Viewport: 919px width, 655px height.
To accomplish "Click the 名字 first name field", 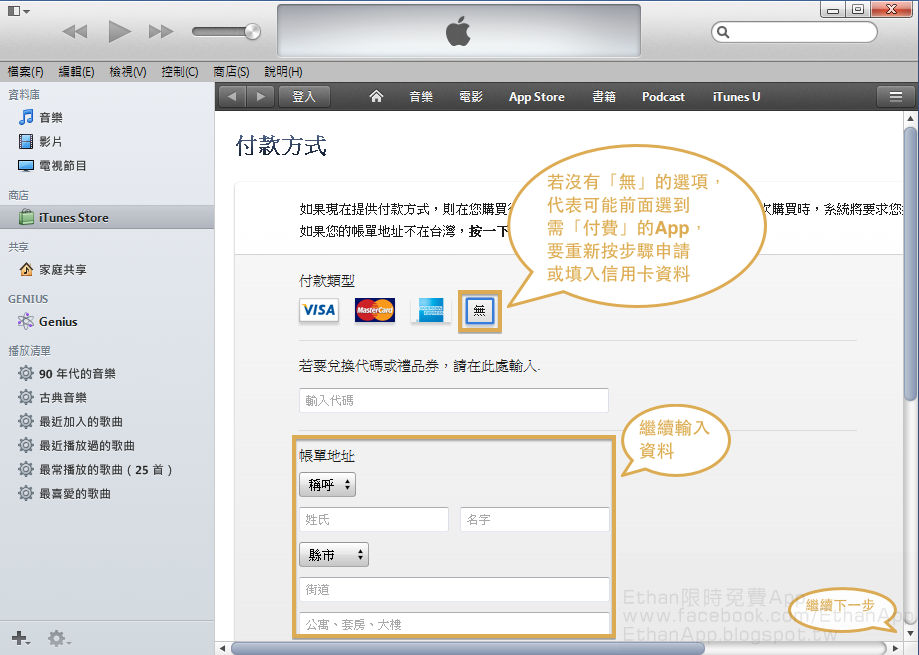I will coord(535,519).
